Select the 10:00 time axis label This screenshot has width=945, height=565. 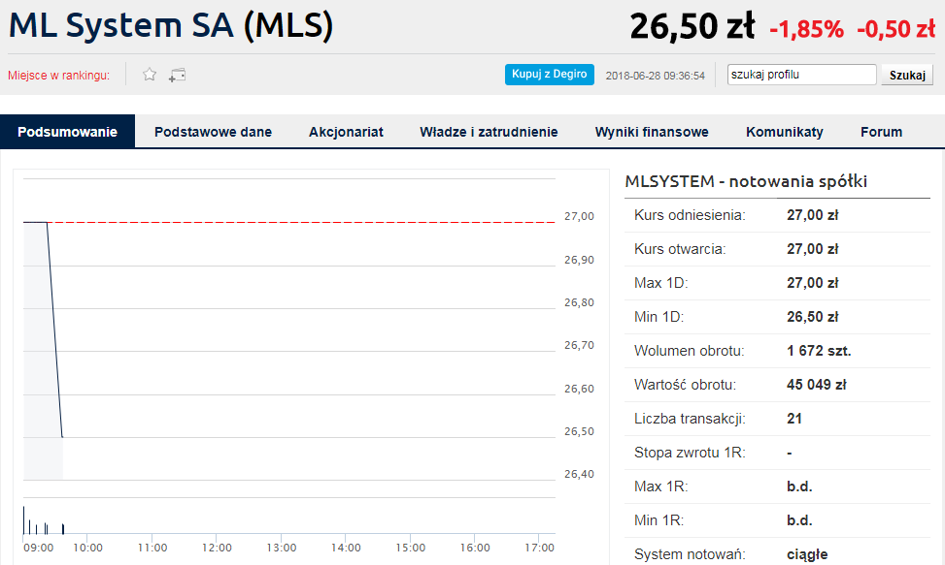coord(88,548)
